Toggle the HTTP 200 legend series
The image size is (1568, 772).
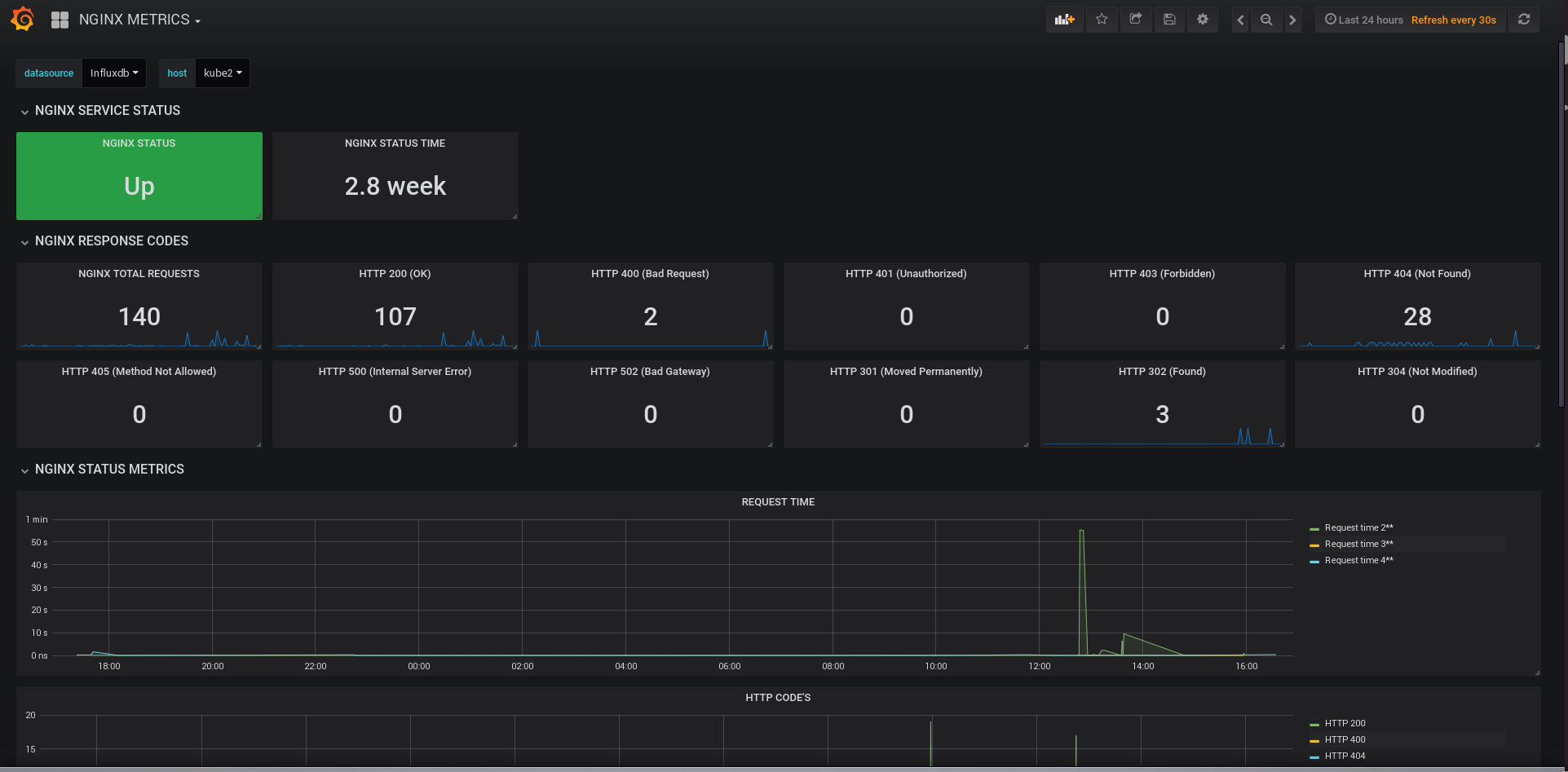pos(1345,724)
